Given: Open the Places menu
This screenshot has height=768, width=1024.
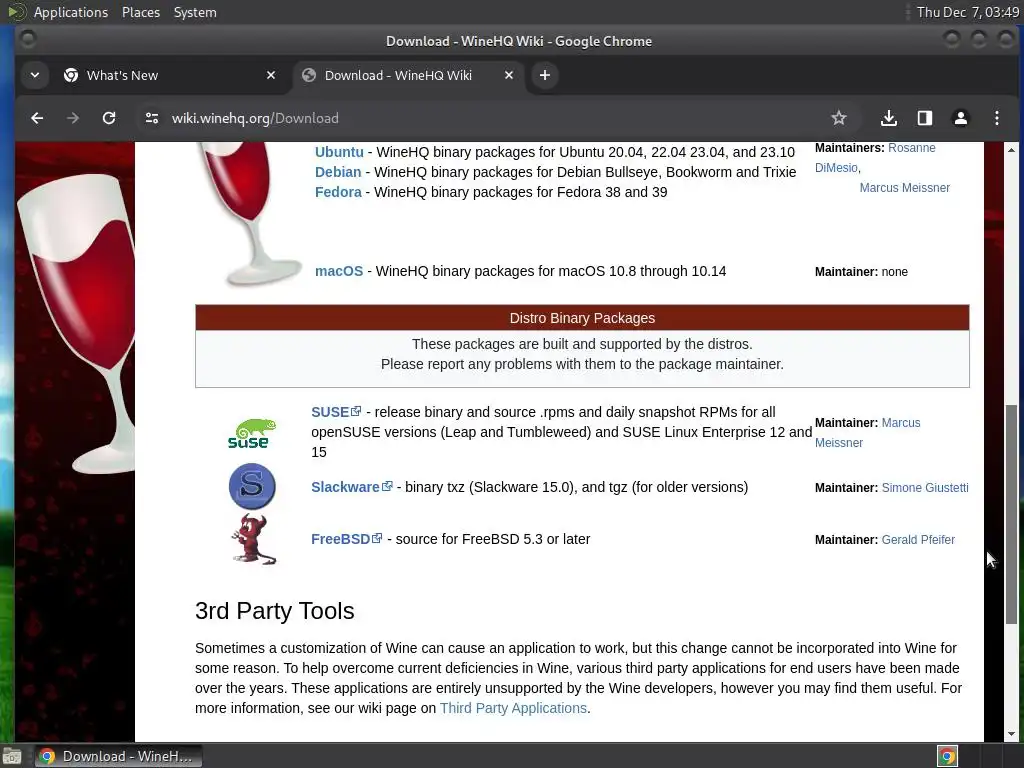Looking at the screenshot, I should 140,12.
